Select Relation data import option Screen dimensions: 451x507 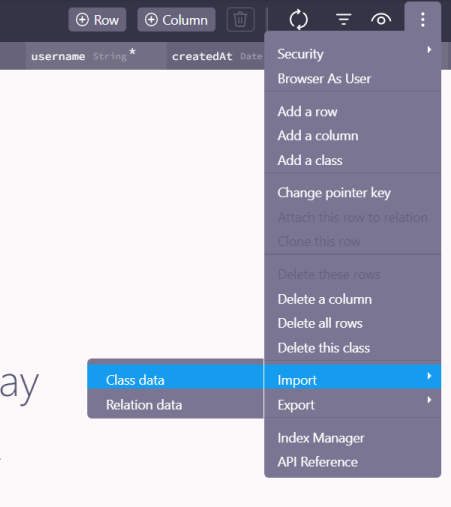(175, 405)
